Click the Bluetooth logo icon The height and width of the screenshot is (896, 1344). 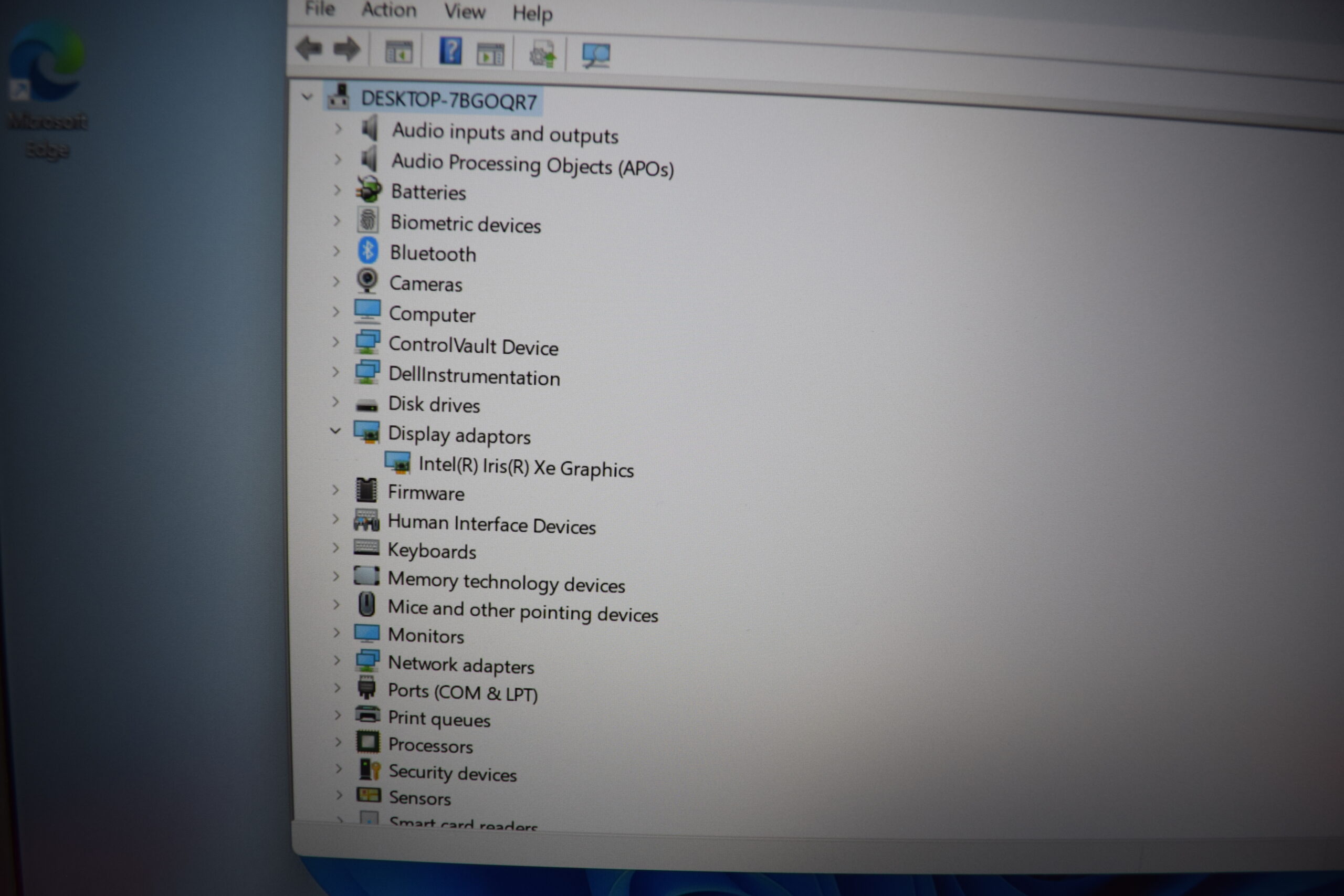(367, 250)
